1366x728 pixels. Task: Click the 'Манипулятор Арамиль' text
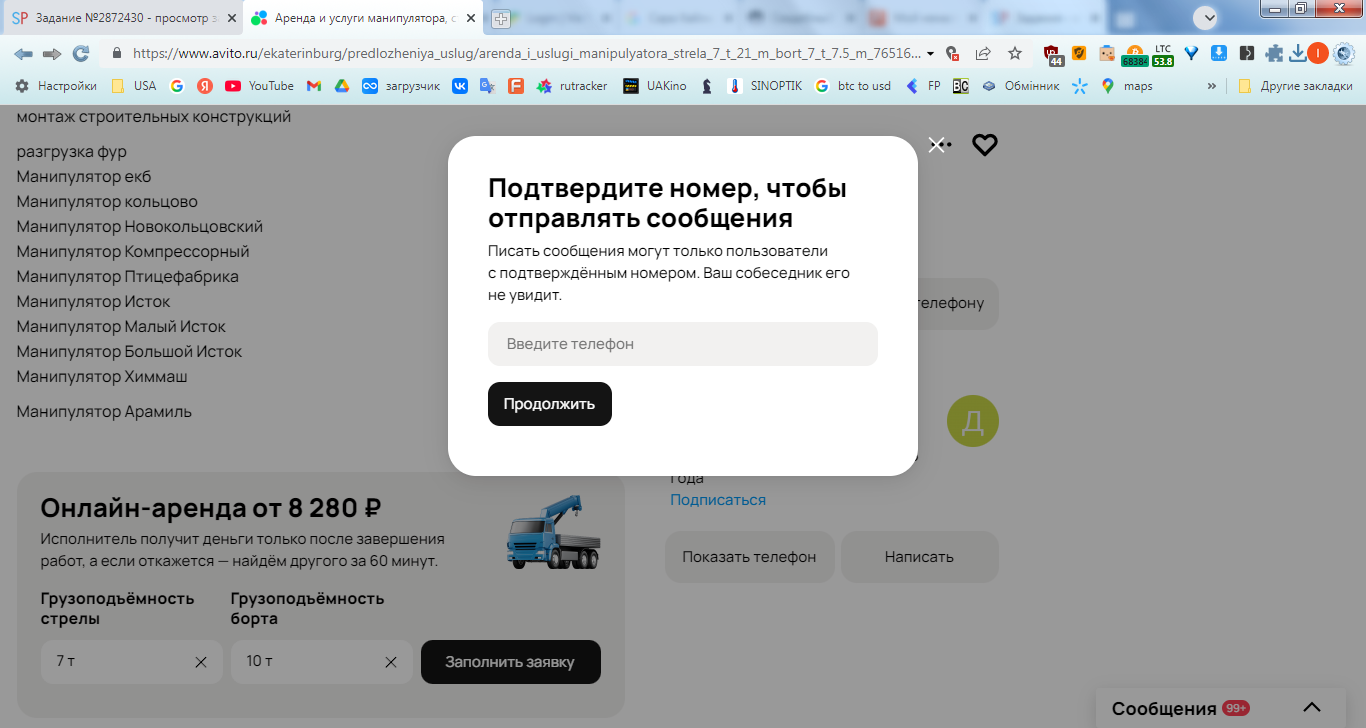point(104,412)
